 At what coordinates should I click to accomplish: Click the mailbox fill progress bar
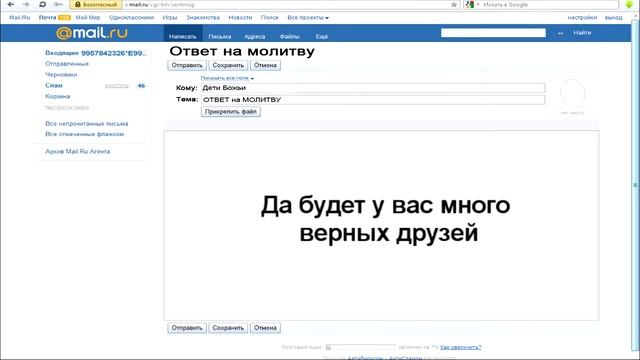tap(361, 347)
